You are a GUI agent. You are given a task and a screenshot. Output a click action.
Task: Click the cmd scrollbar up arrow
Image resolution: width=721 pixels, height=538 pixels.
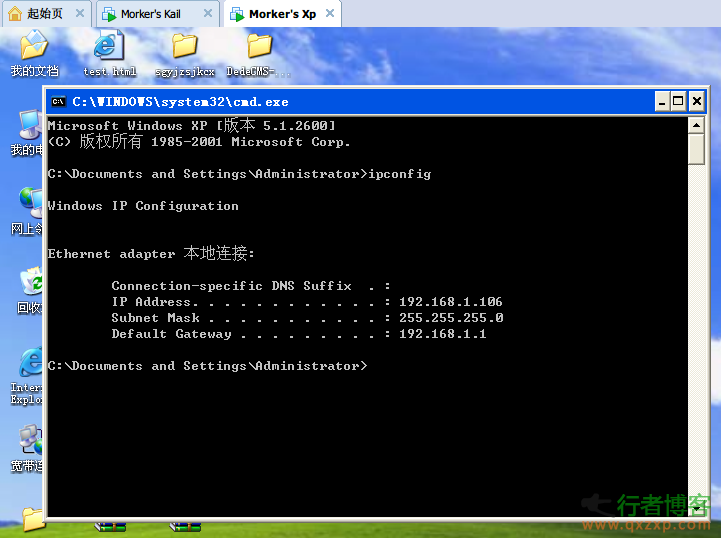(696, 126)
